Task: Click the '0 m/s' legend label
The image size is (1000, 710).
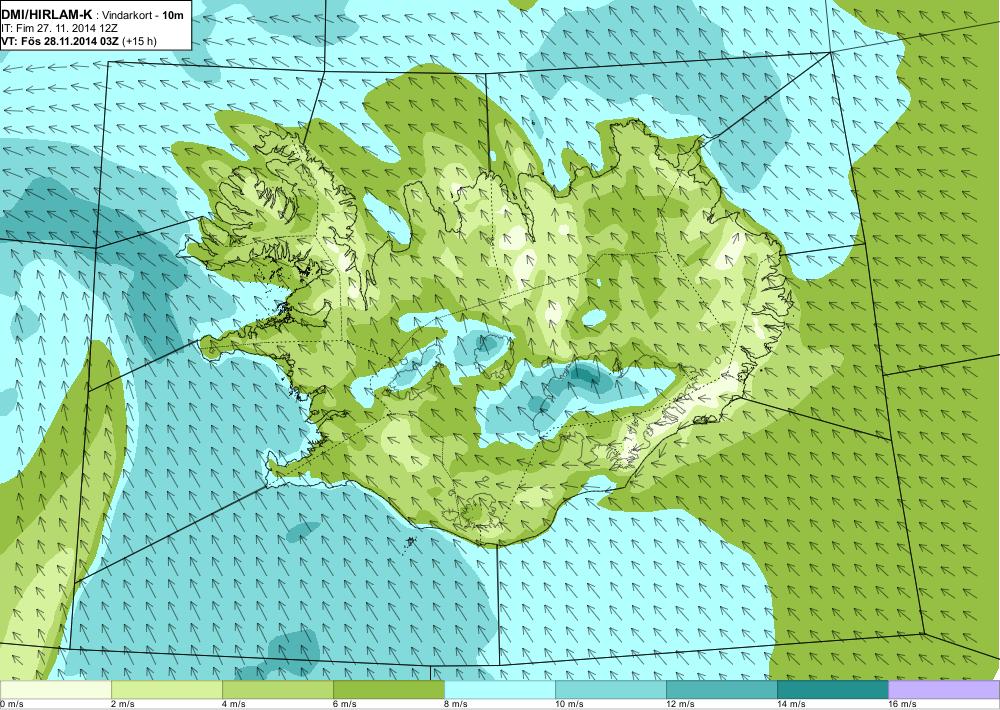Action: [11, 704]
